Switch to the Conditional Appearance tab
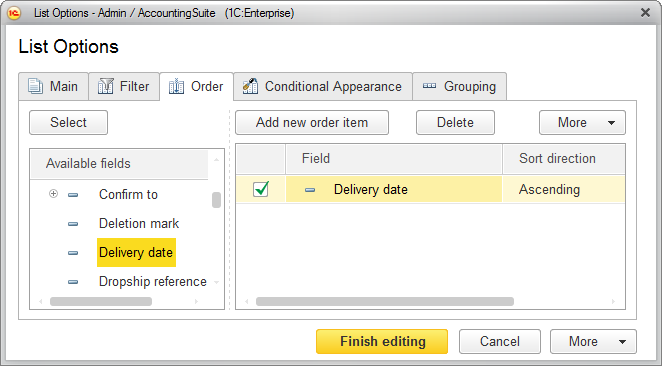The width and height of the screenshot is (662, 366). pos(323,87)
